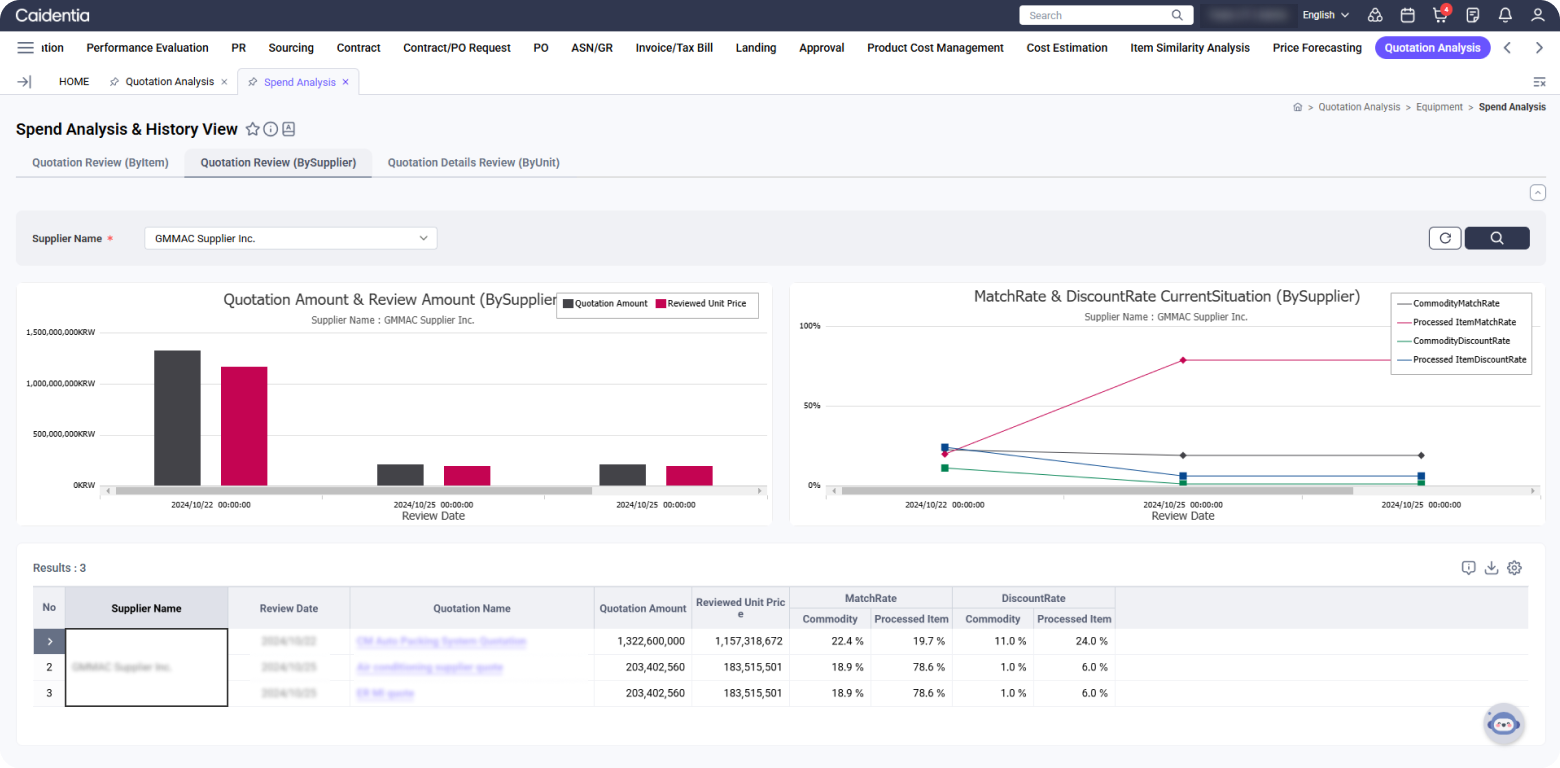Open the Supplier Name dropdown
This screenshot has width=1560, height=768.
(x=291, y=238)
